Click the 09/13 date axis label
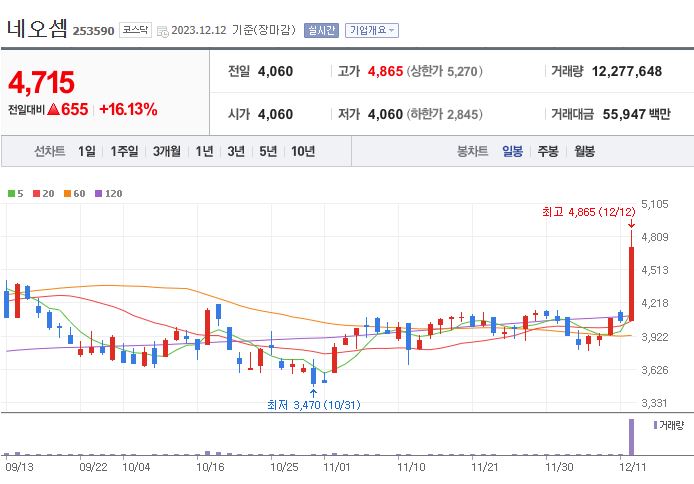Image resolution: width=694 pixels, height=484 pixels. click(x=19, y=467)
